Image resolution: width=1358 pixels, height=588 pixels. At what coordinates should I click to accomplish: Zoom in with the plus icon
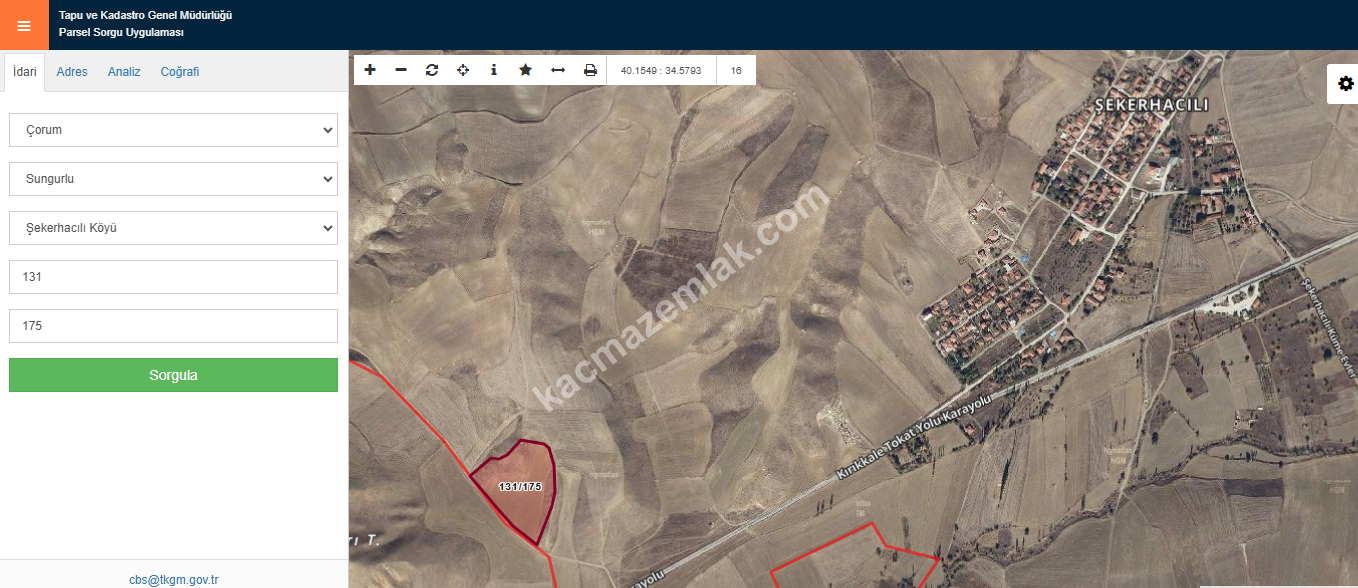coord(370,70)
